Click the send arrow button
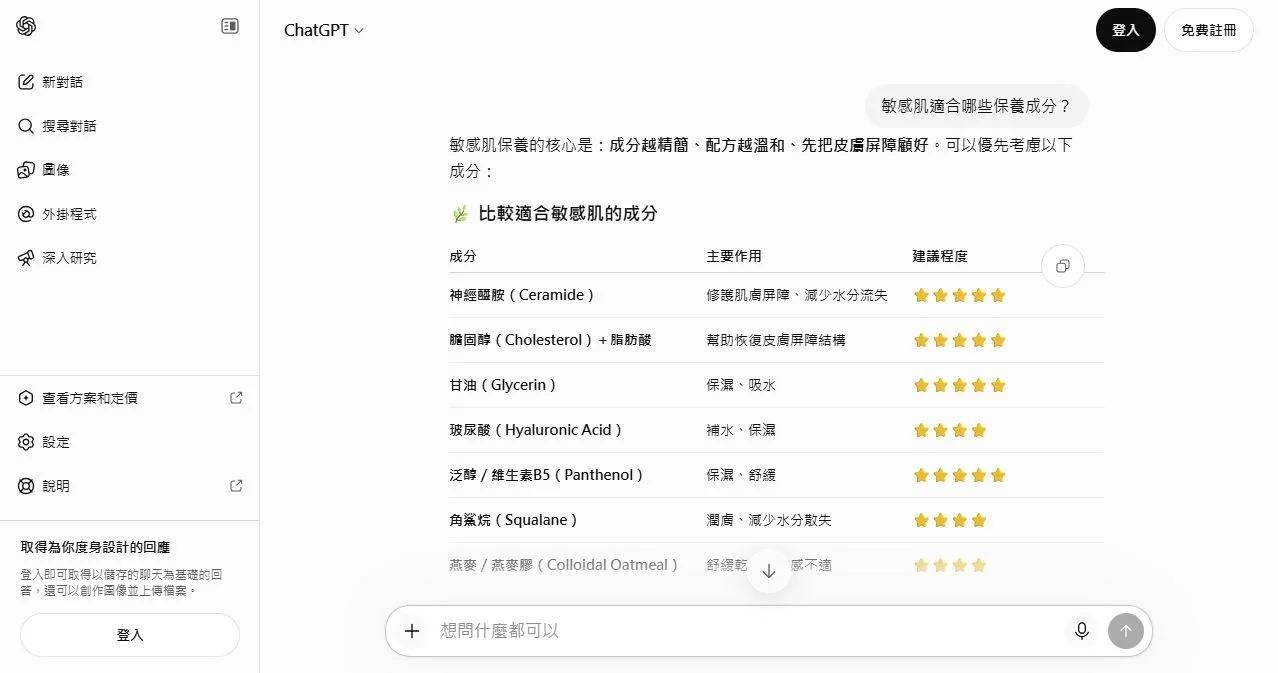 (1126, 631)
